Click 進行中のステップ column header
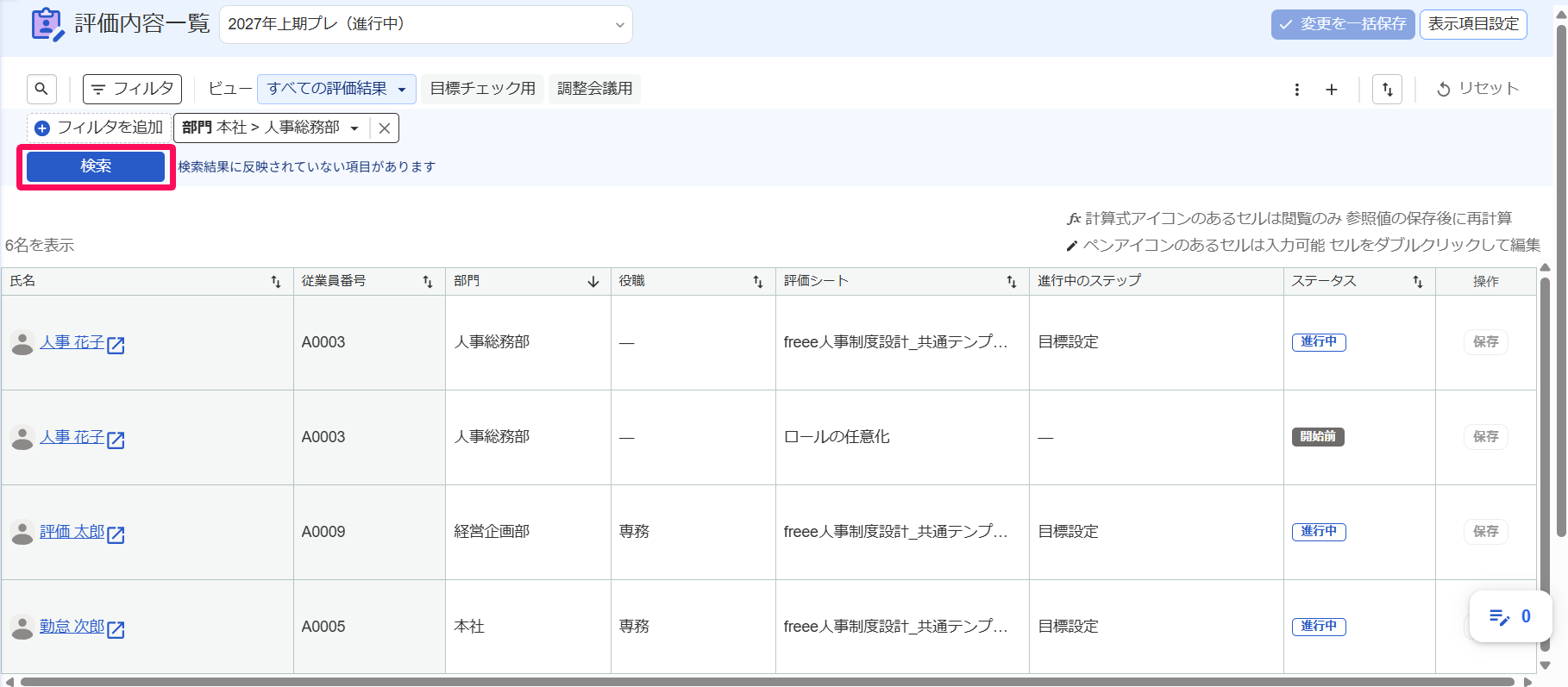 1156,281
